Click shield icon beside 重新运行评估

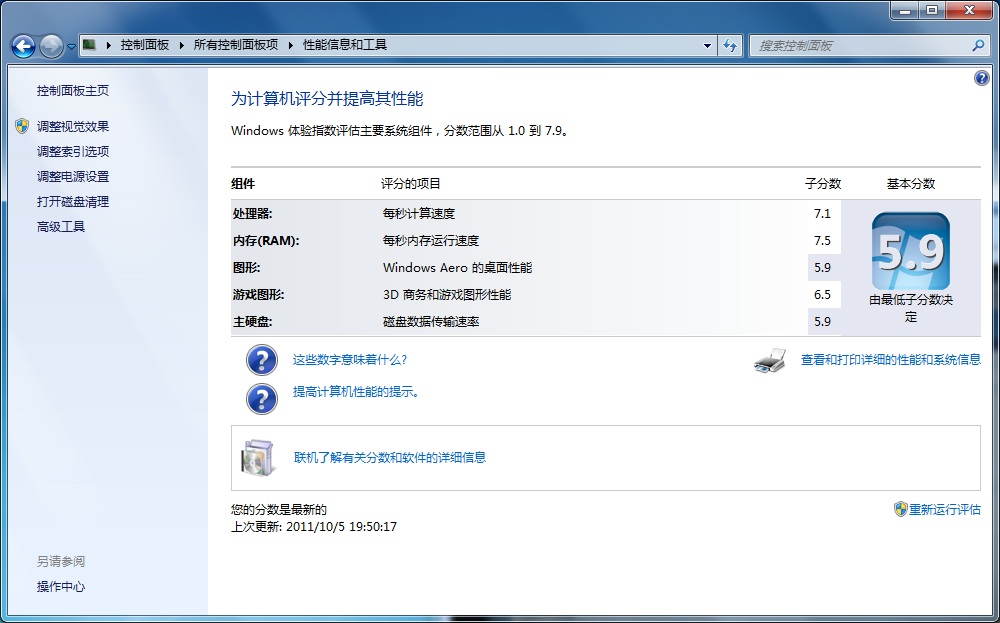[x=901, y=509]
